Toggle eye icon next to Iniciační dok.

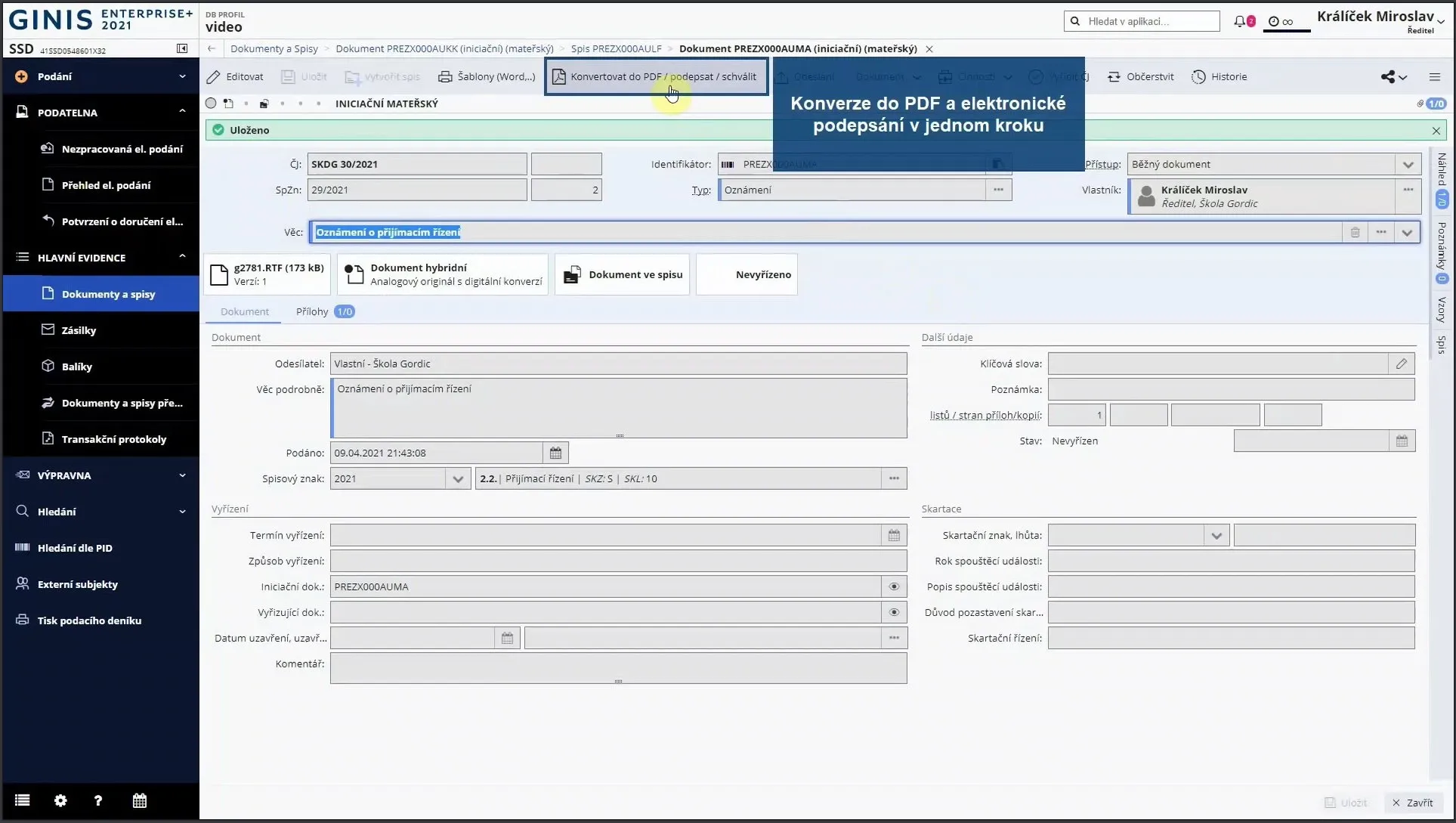[x=894, y=586]
